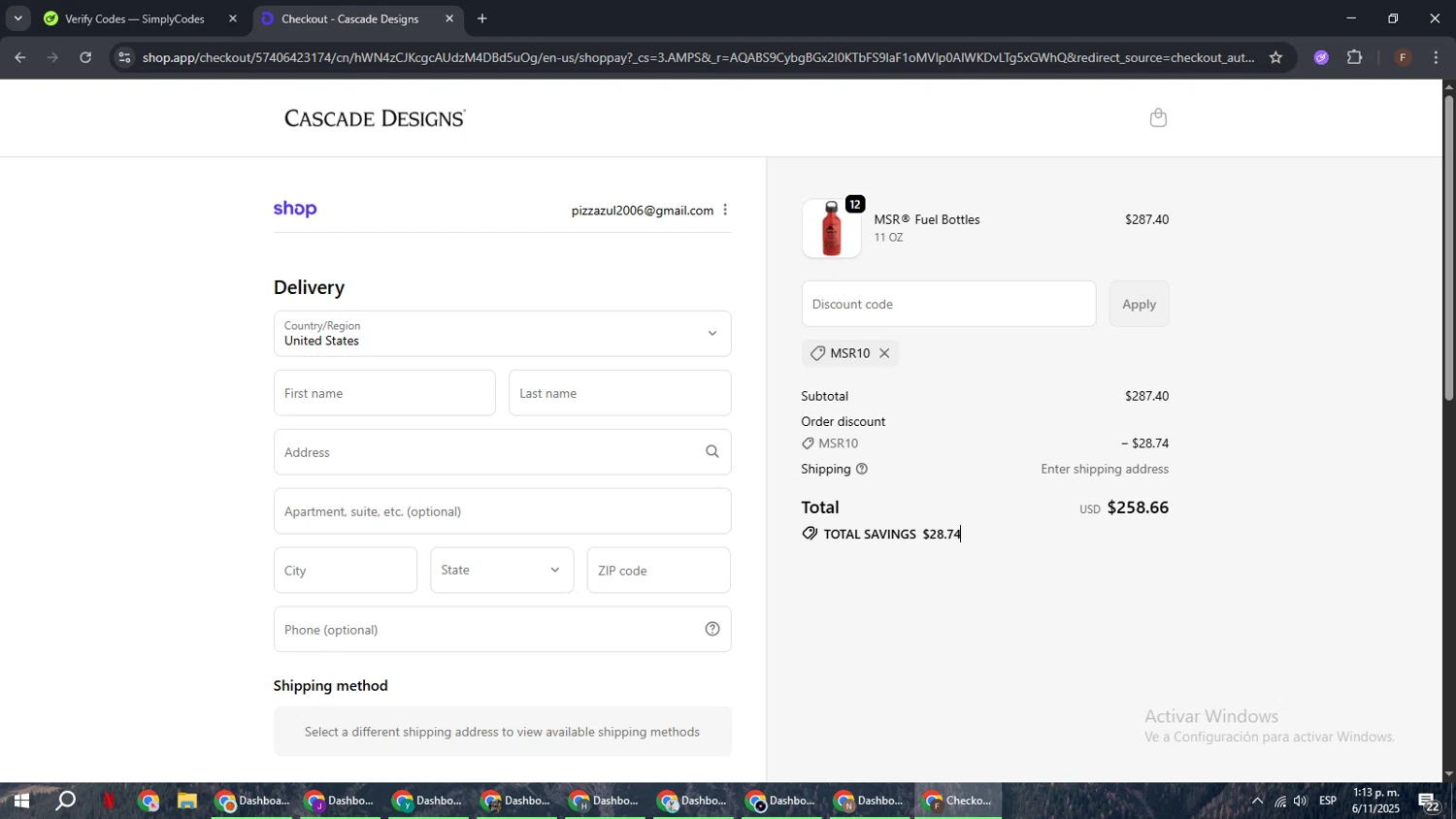Click the Apply discount button

tap(1139, 304)
